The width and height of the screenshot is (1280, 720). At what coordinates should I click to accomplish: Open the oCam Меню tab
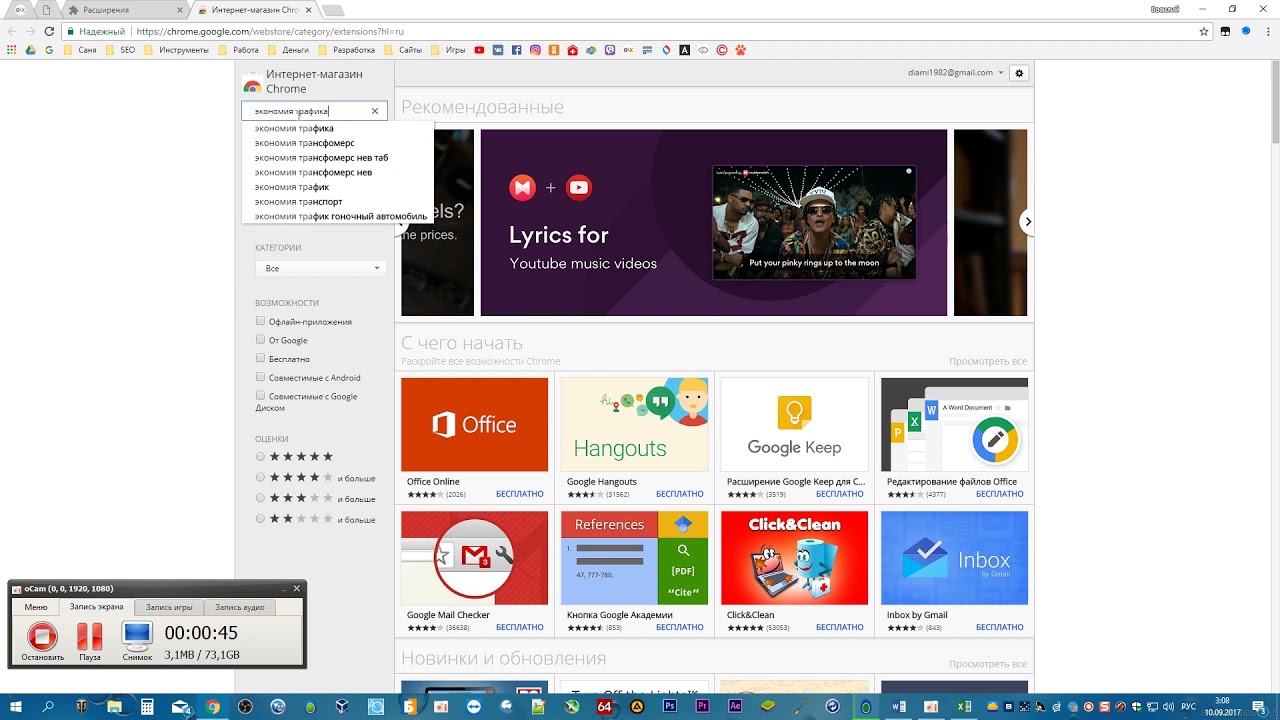click(36, 607)
